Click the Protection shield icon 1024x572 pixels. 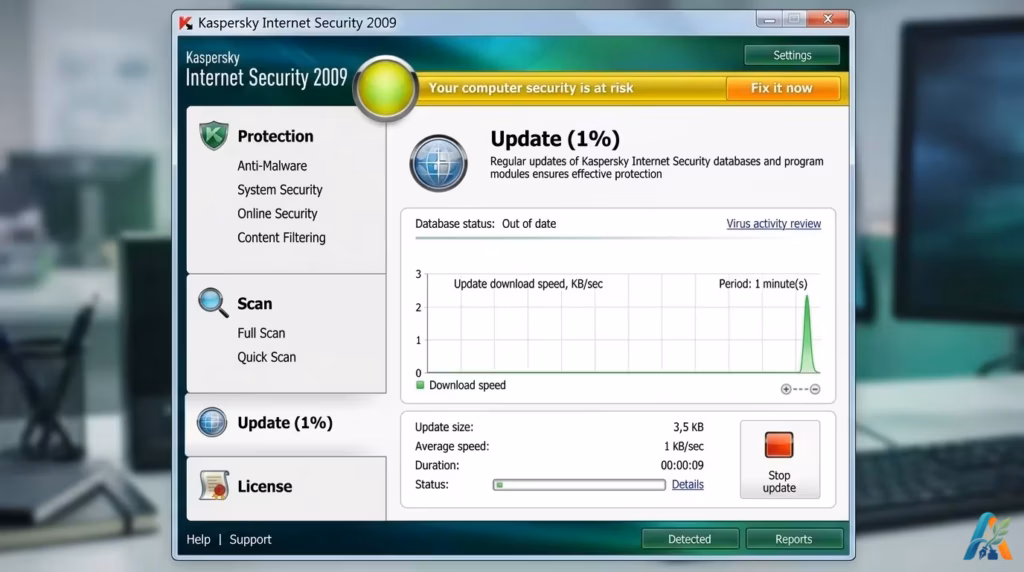(214, 136)
